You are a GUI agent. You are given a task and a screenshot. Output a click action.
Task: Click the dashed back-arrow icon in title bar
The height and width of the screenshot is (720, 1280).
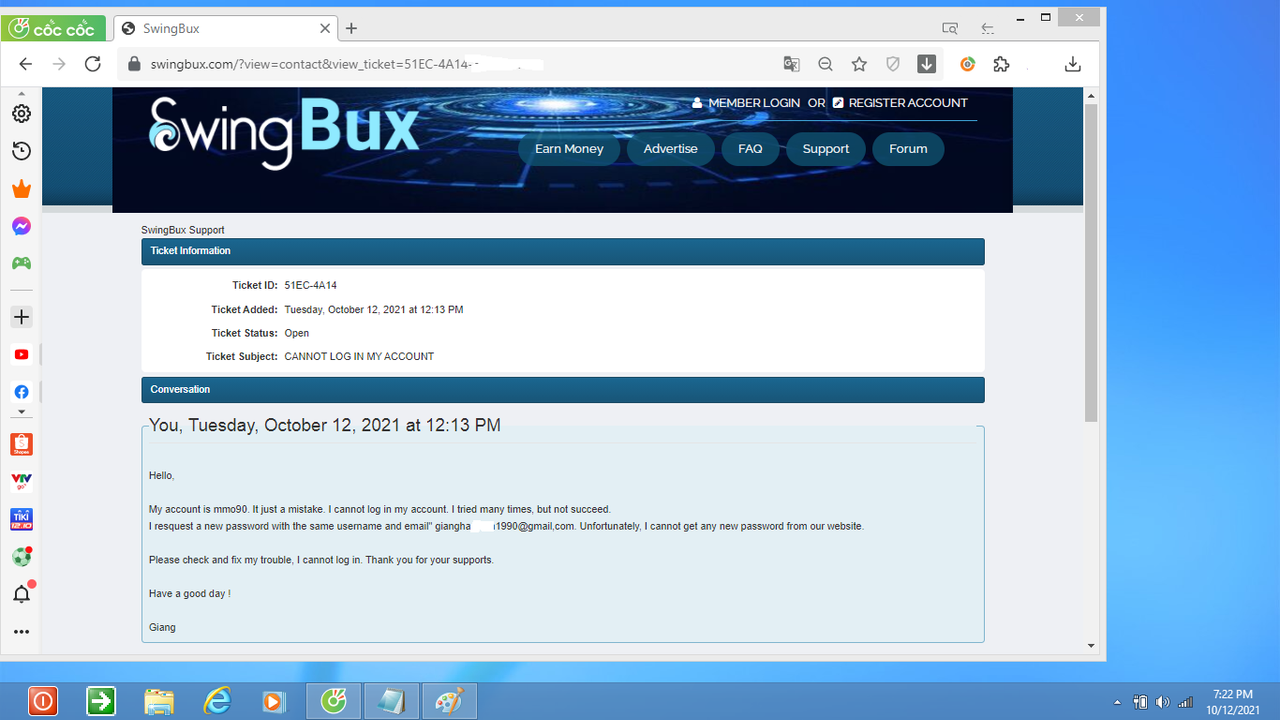[987, 28]
